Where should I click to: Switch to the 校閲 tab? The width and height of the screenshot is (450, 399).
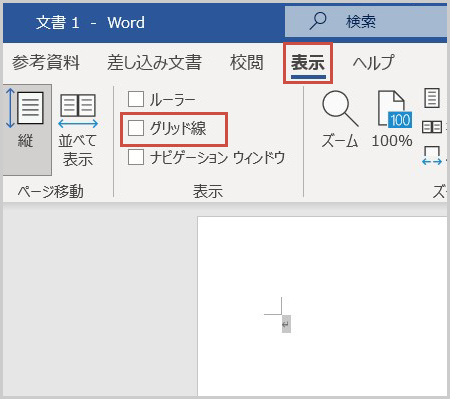(247, 63)
